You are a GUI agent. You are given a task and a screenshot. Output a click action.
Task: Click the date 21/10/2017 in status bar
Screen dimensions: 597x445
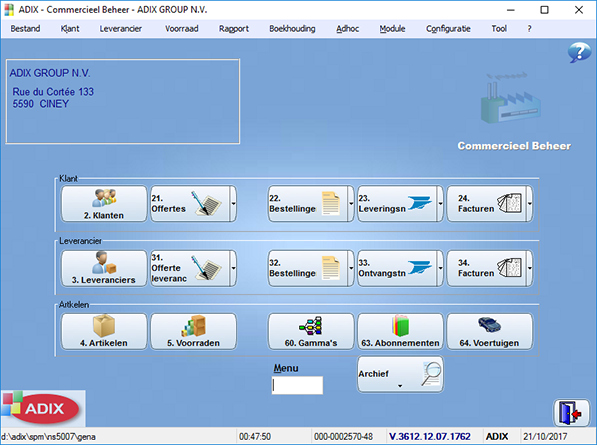click(545, 436)
